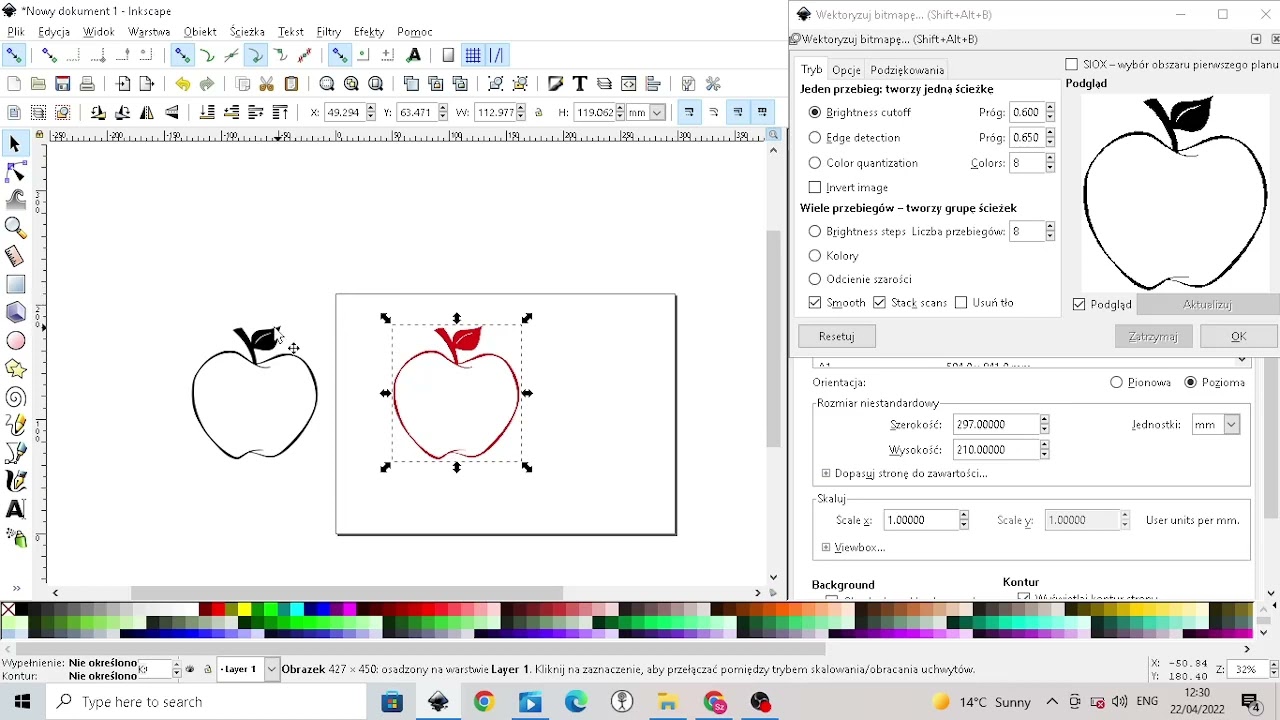The height and width of the screenshot is (720, 1280).
Task: Select the Pen Bezier tool
Action: point(15,453)
